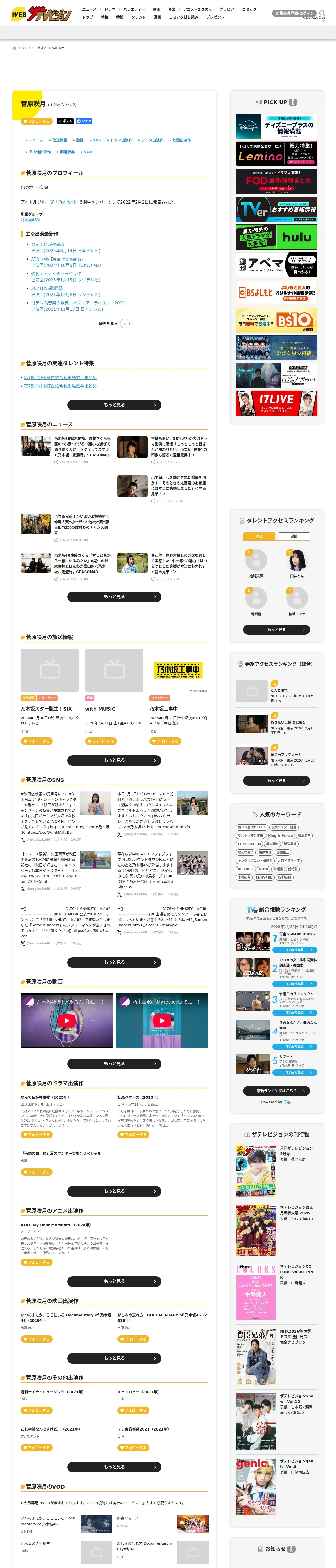Select the 今日 tab in the talent ranking

point(259,536)
